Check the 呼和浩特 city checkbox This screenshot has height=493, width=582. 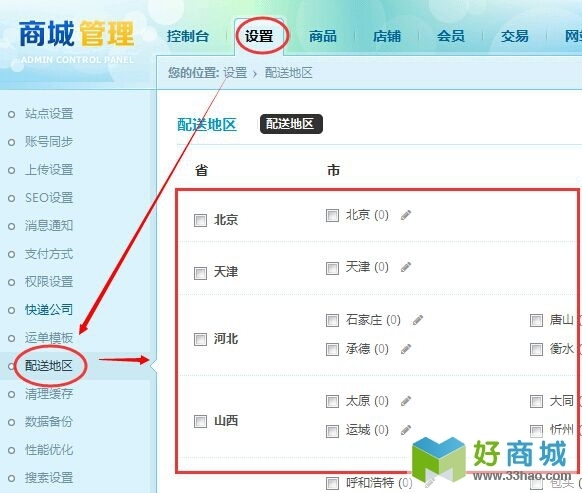coord(332,483)
